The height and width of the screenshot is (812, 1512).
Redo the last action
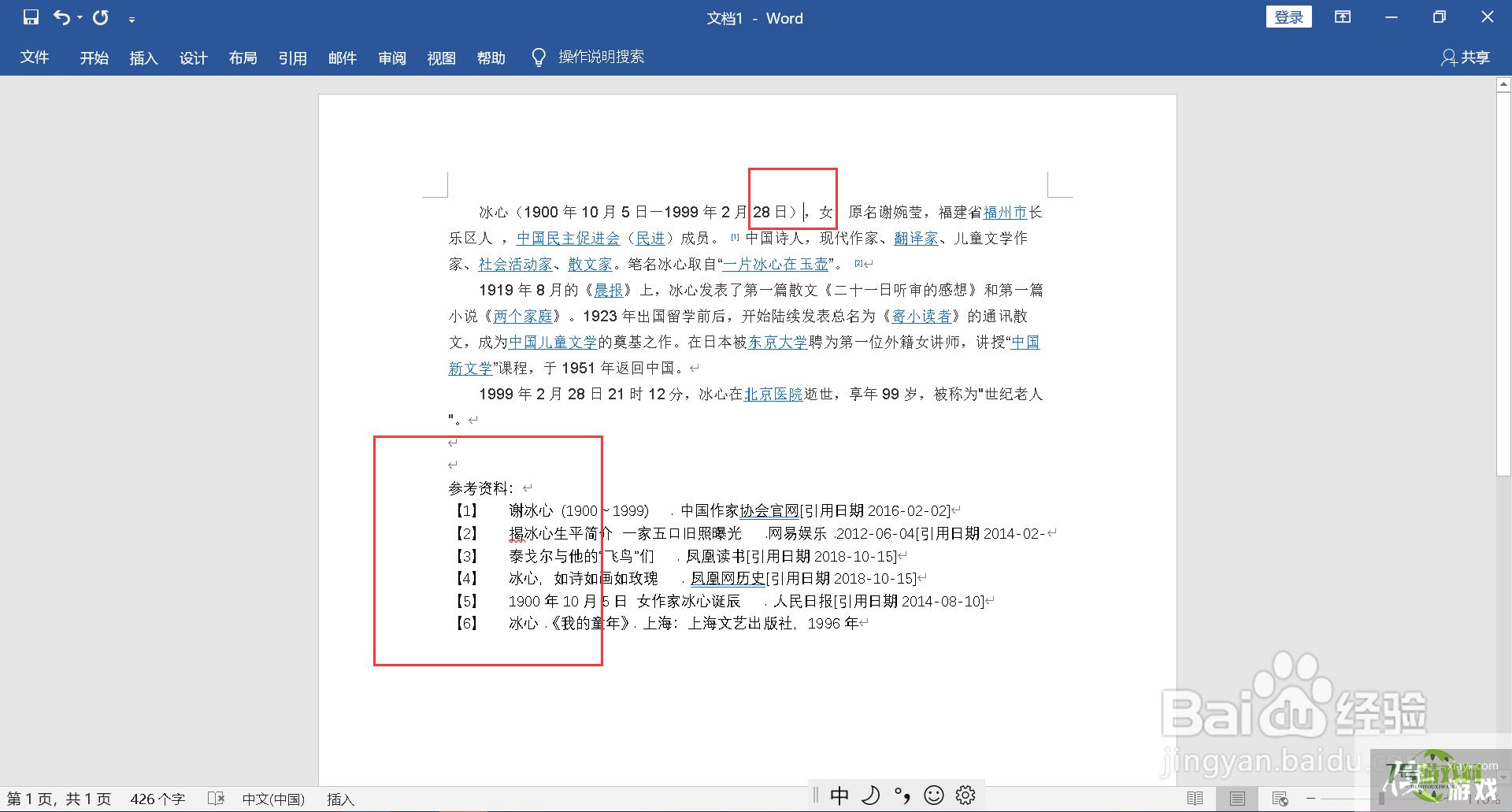(100, 17)
